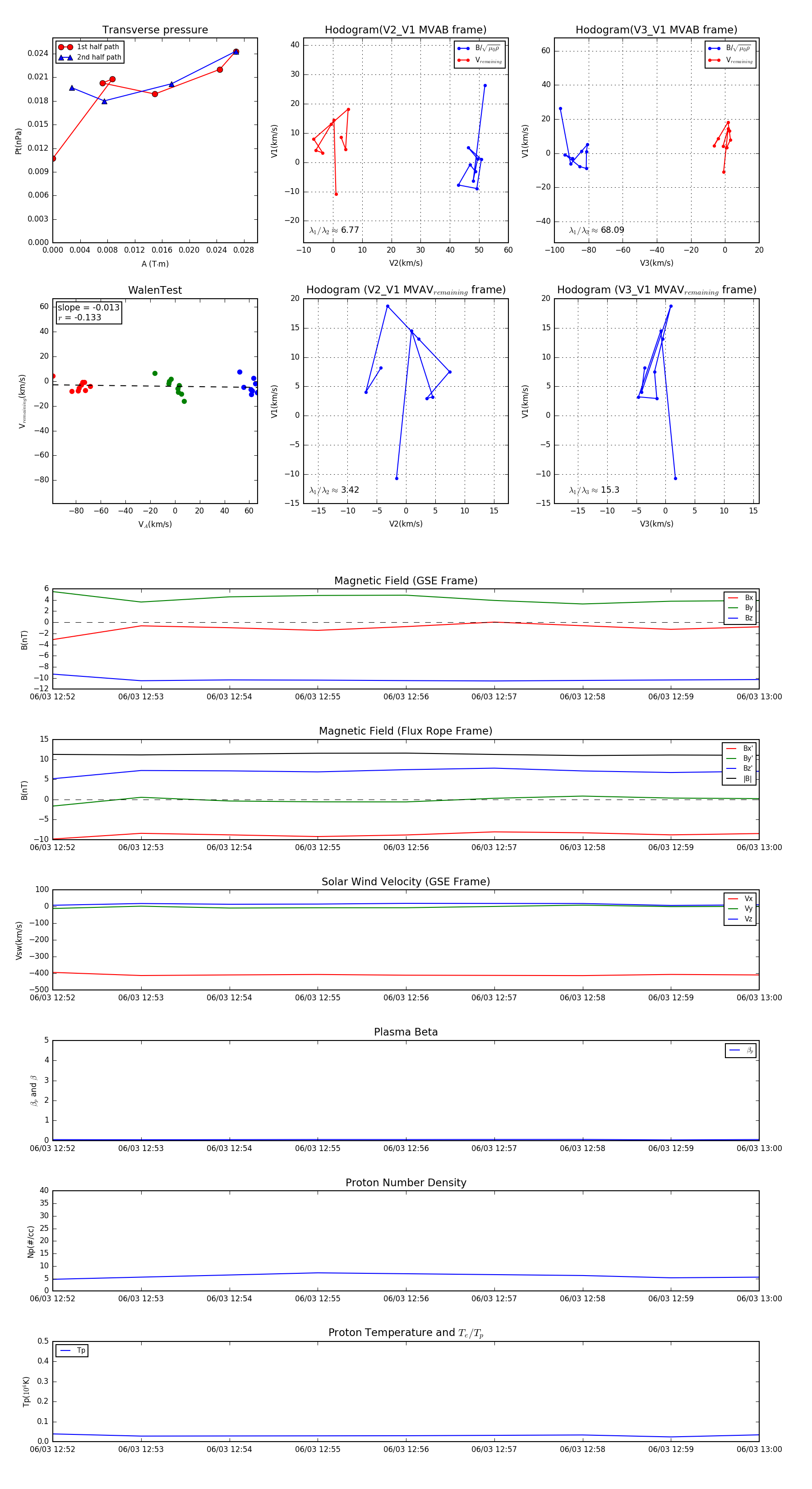Click the "Magnetic Field (Flux Rope Frame)" title

(406, 731)
